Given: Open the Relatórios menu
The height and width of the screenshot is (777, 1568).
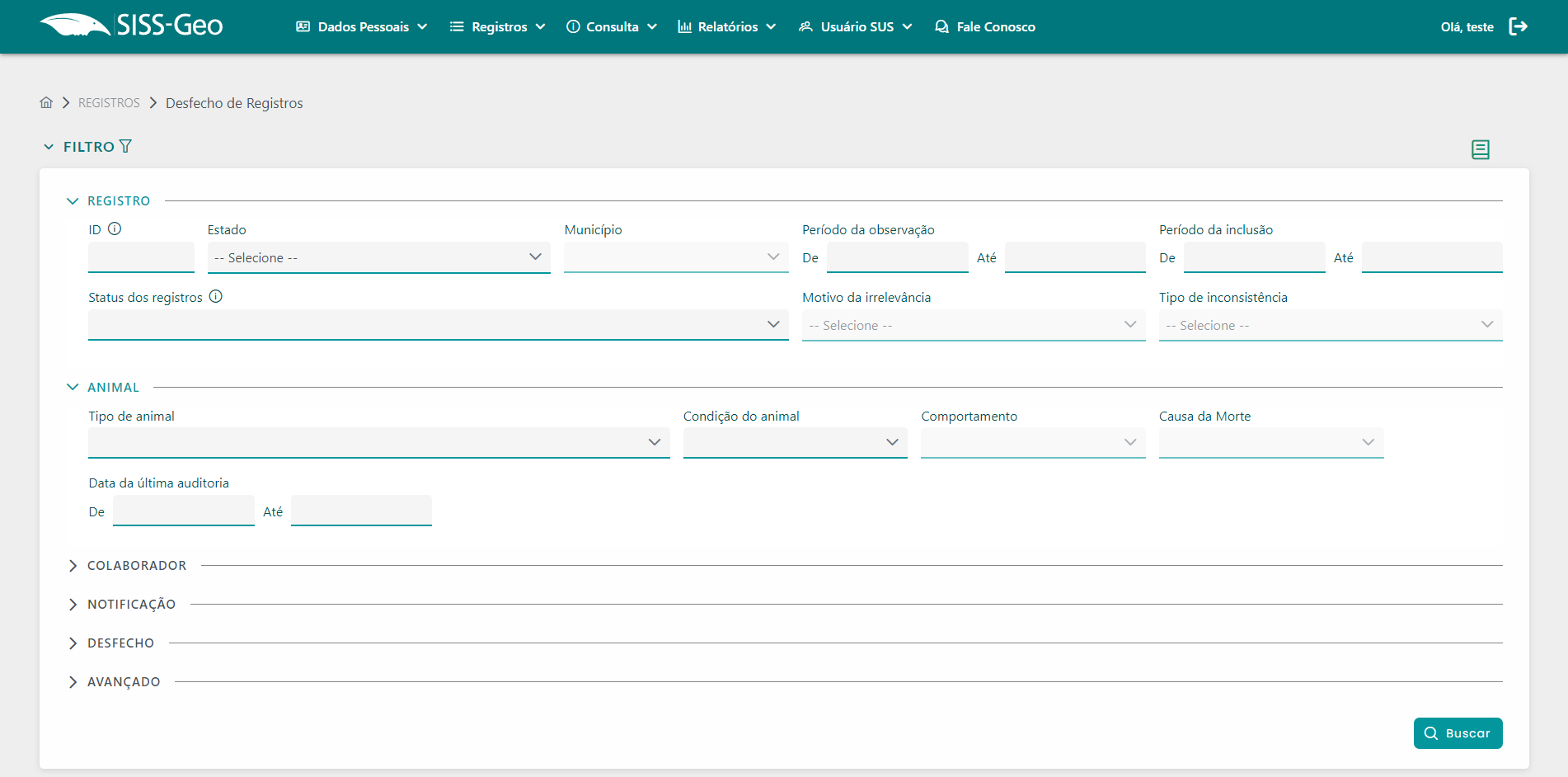Looking at the screenshot, I should 727,26.
